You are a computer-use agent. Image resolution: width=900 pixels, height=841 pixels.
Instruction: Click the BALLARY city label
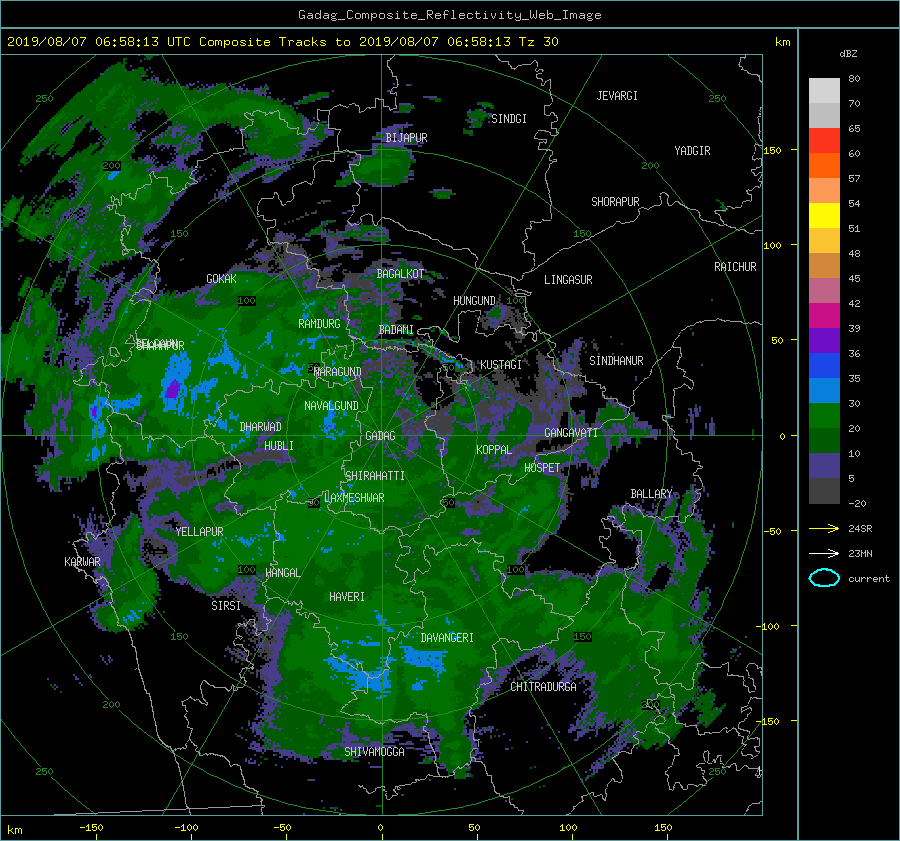pos(651,494)
